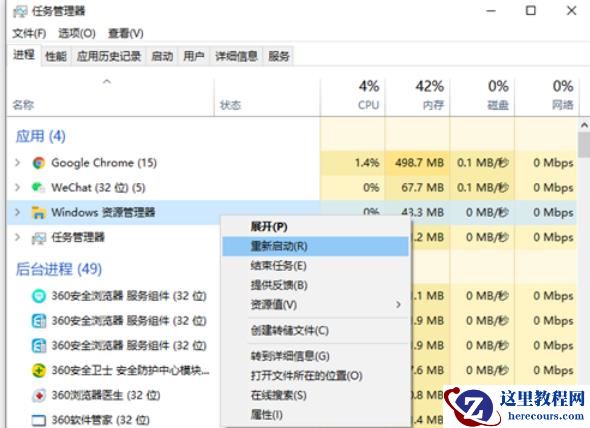Choose 展开(P) in the context menu
The width and height of the screenshot is (590, 428).
(315, 227)
